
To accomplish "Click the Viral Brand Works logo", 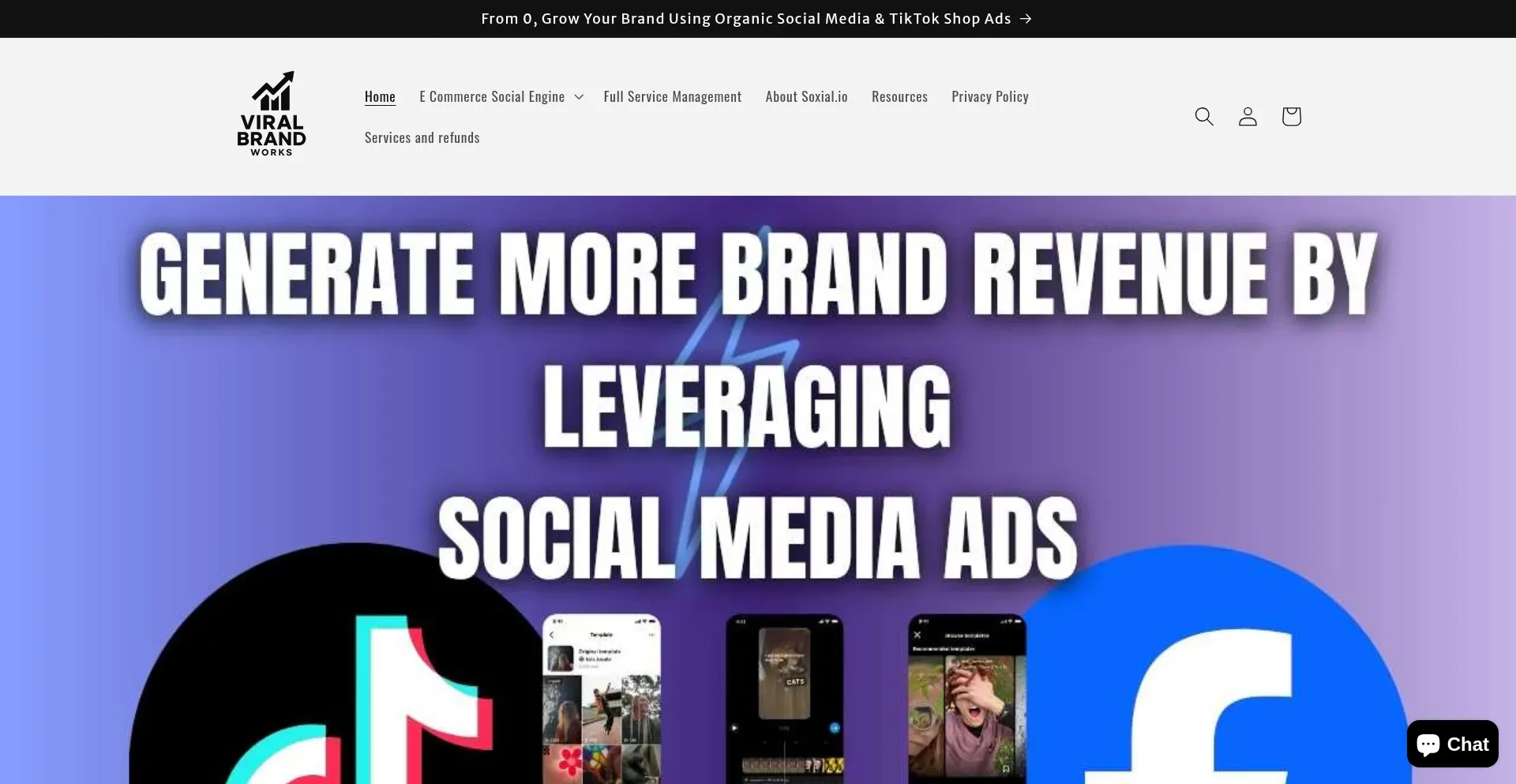I will tap(272, 114).
